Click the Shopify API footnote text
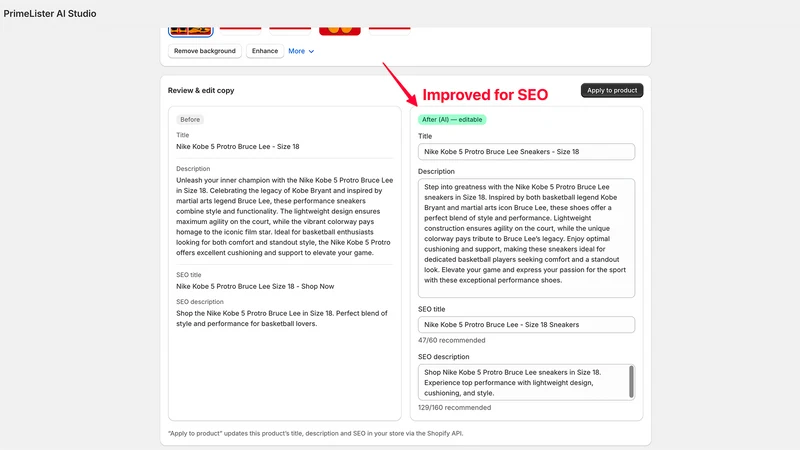800x450 pixels. pyautogui.click(x=315, y=433)
